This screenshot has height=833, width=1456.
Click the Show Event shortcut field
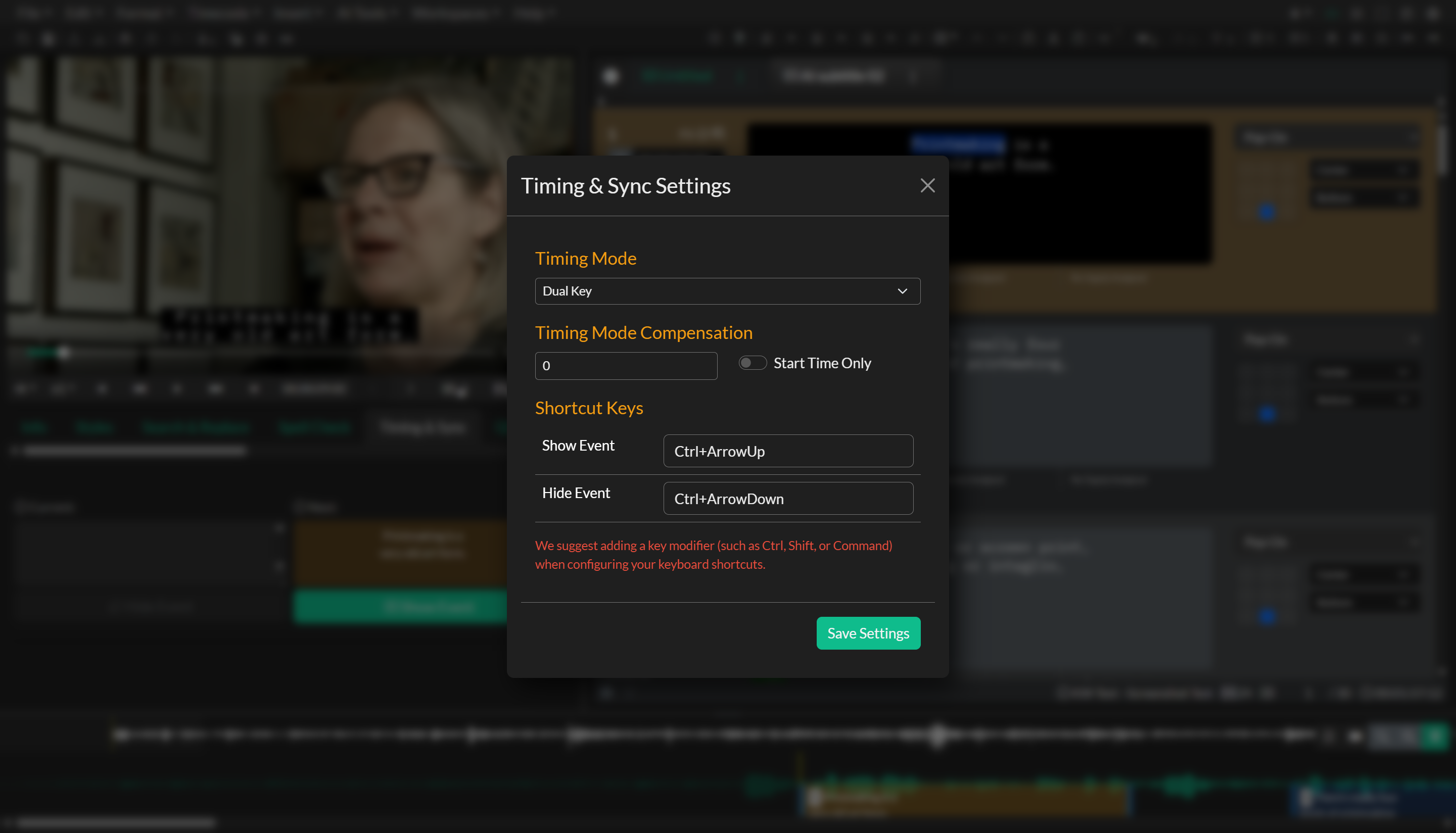(787, 451)
